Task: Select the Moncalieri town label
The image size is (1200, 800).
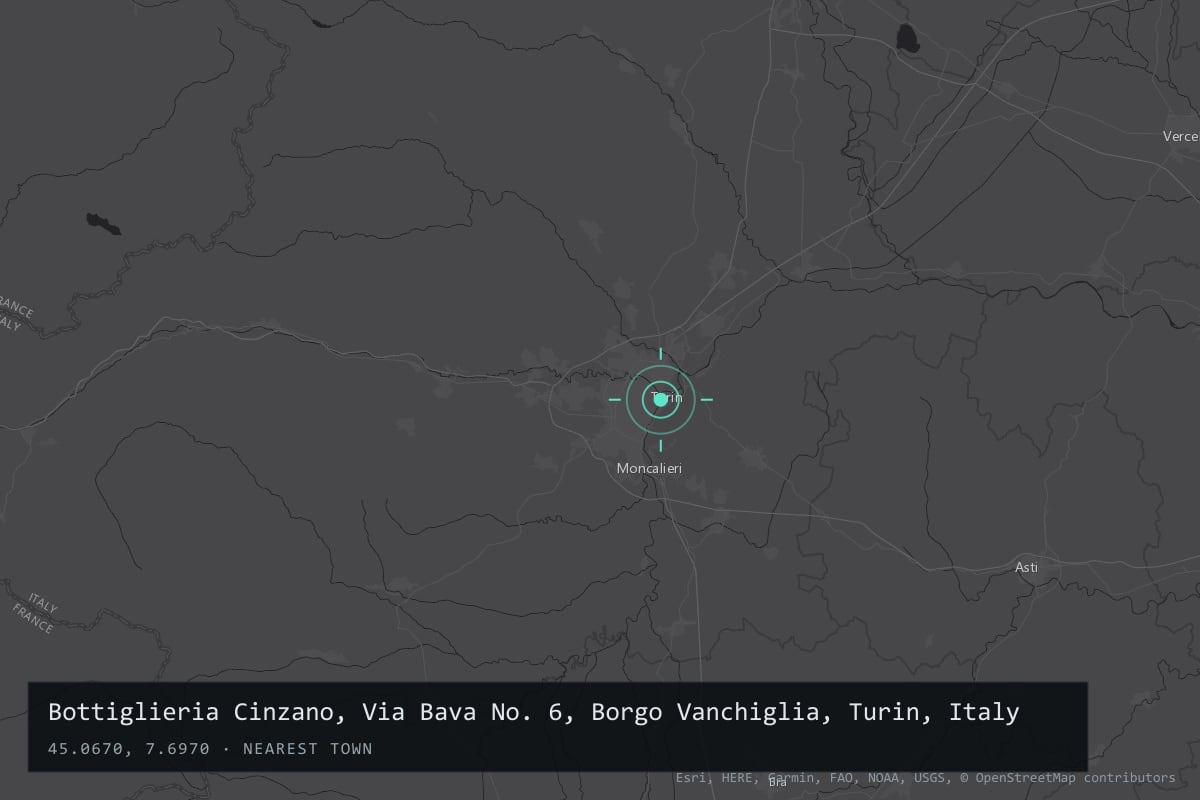Action: [649, 468]
